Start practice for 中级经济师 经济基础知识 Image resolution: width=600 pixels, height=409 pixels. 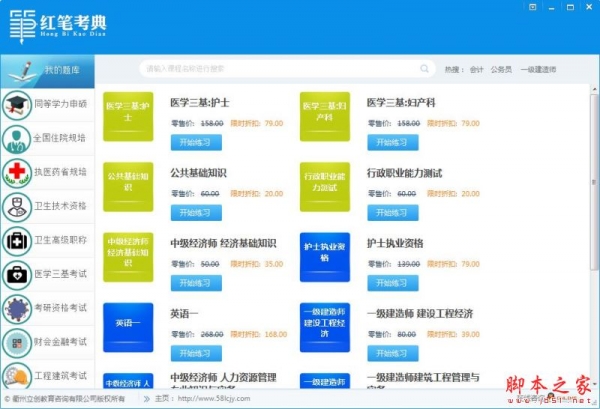coord(196,284)
